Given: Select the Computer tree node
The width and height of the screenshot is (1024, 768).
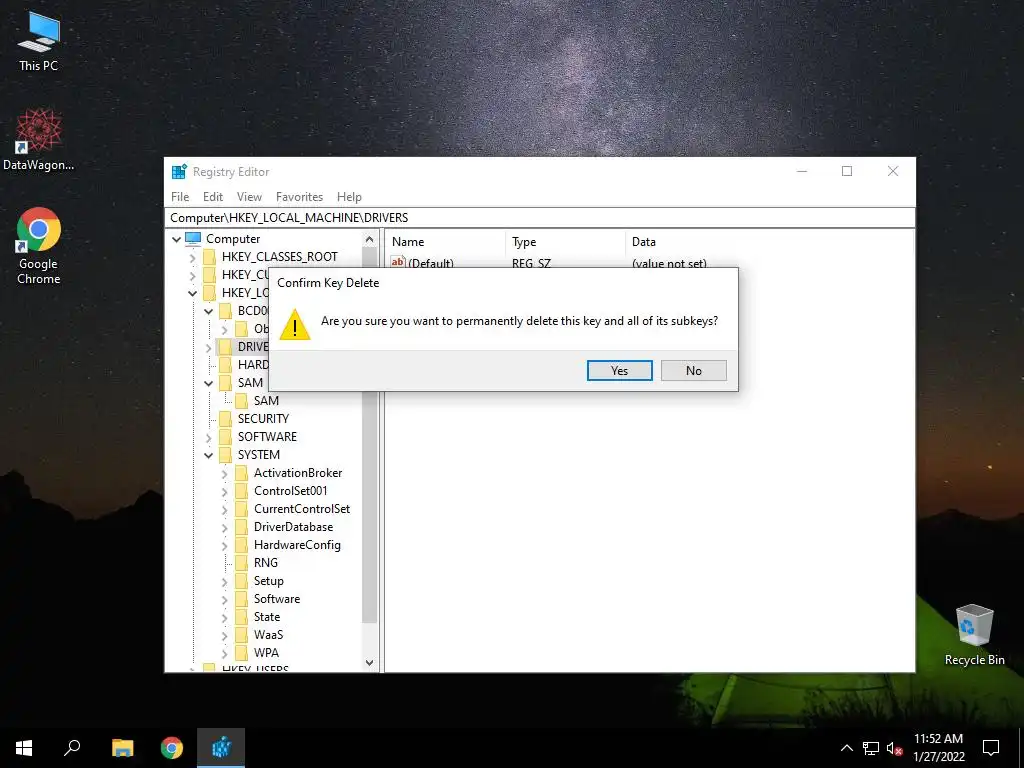Looking at the screenshot, I should coord(232,239).
